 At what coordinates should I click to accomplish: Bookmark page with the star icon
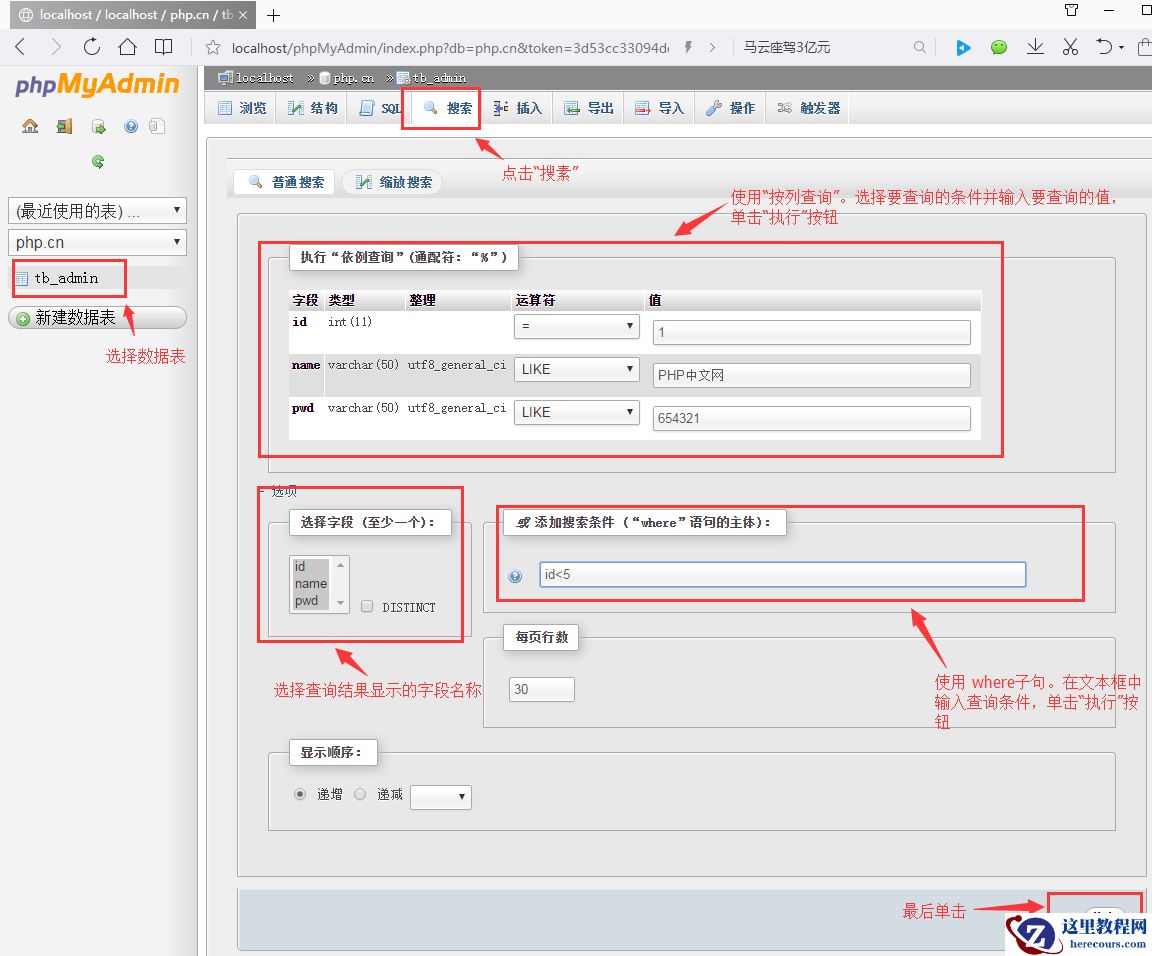click(213, 48)
